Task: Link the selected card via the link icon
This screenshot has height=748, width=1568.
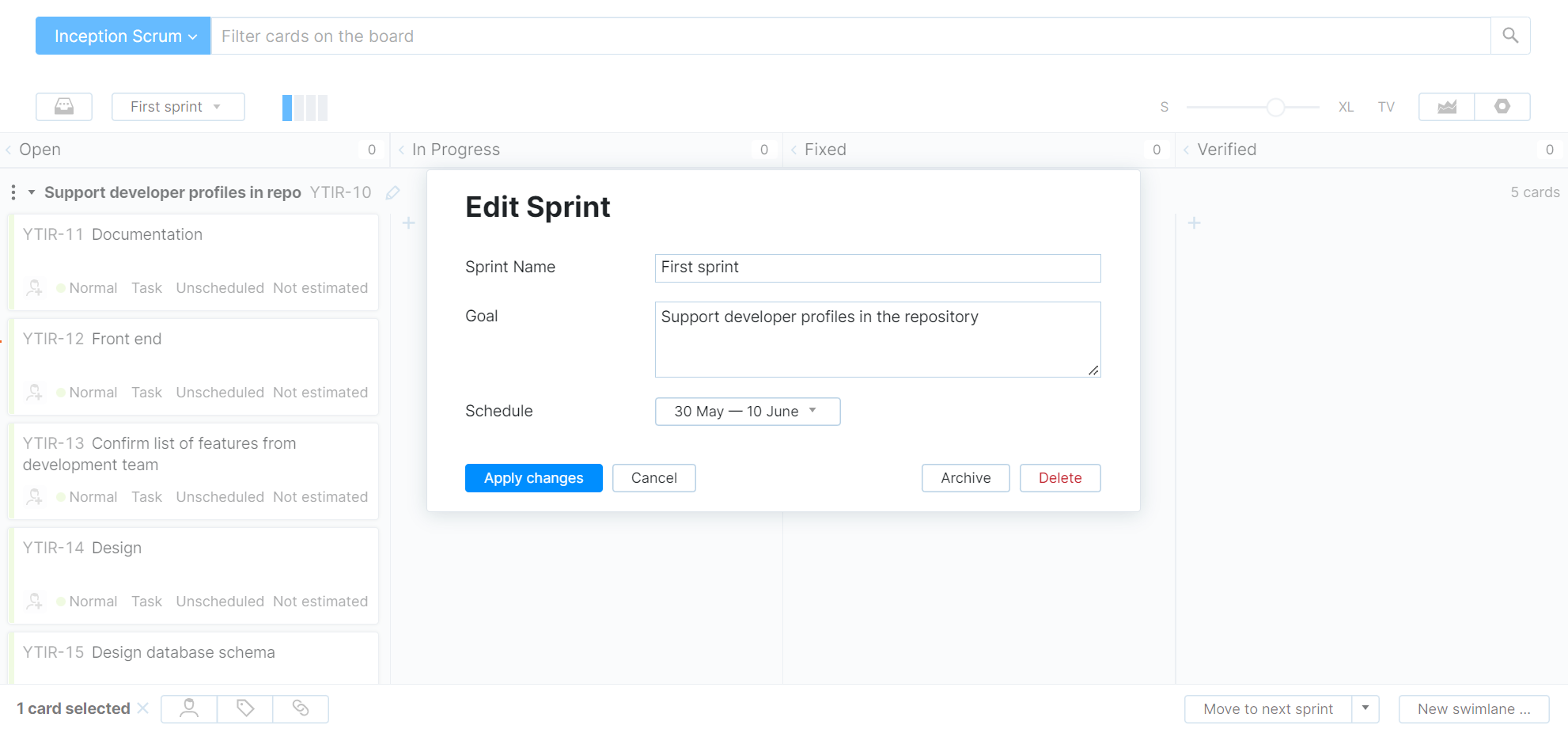Action: click(300, 708)
